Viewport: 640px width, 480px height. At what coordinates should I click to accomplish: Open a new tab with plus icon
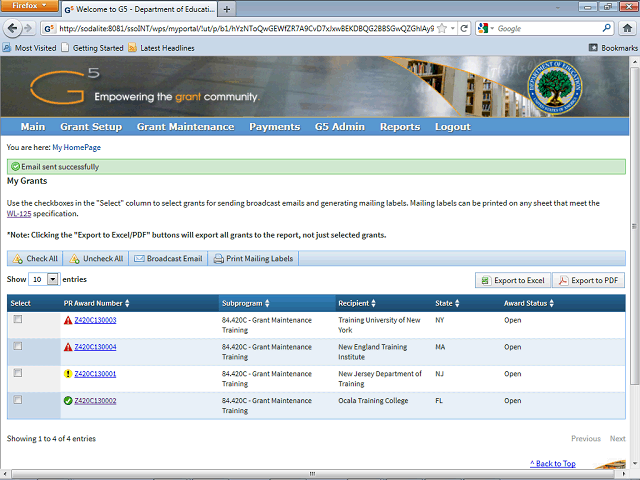click(x=227, y=9)
